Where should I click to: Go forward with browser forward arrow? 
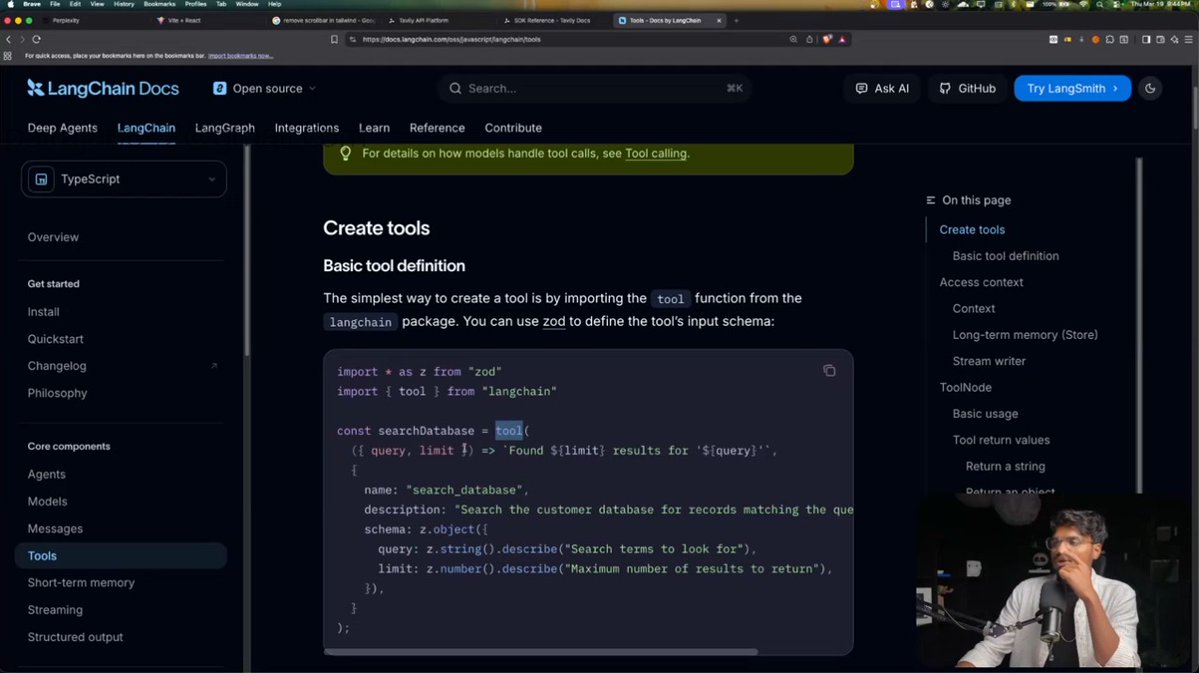tap(21, 39)
